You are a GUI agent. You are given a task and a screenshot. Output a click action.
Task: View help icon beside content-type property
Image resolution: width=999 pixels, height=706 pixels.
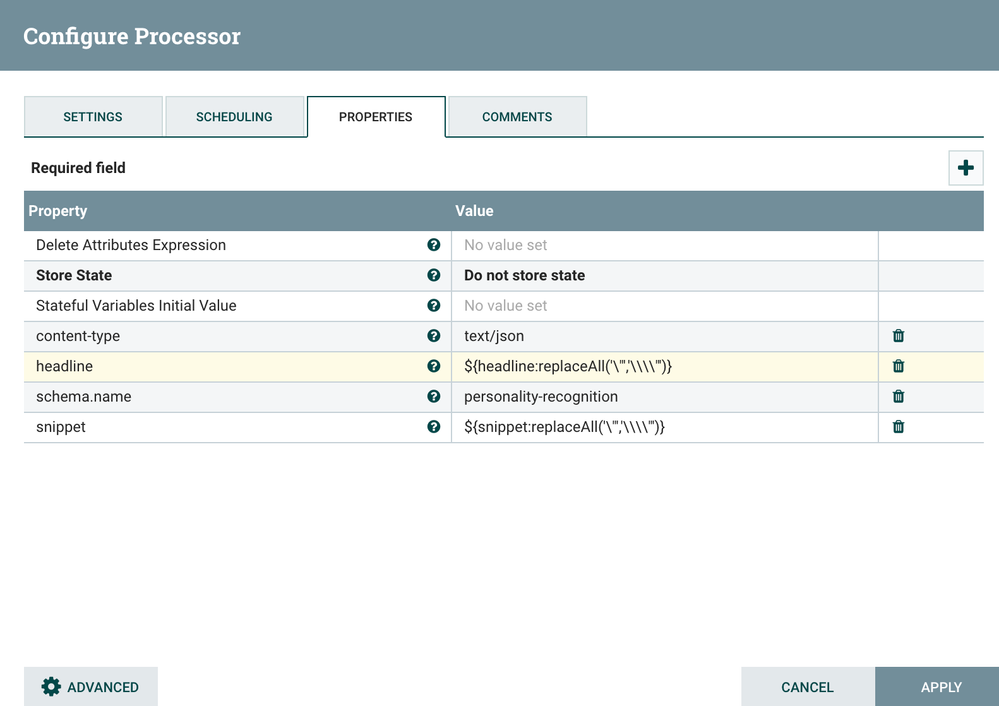(434, 336)
